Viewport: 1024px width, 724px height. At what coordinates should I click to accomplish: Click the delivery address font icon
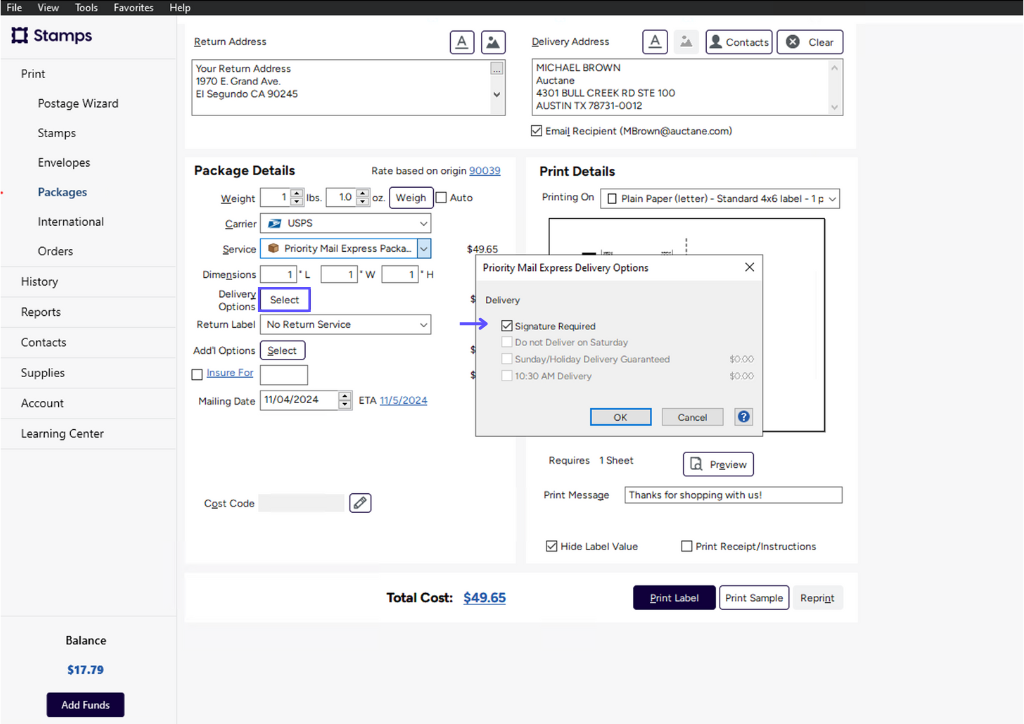654,42
